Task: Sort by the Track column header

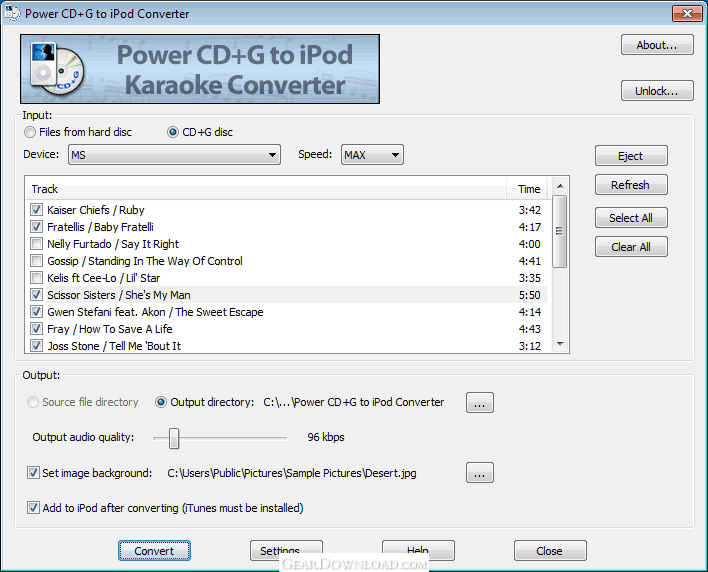Action: click(x=266, y=189)
